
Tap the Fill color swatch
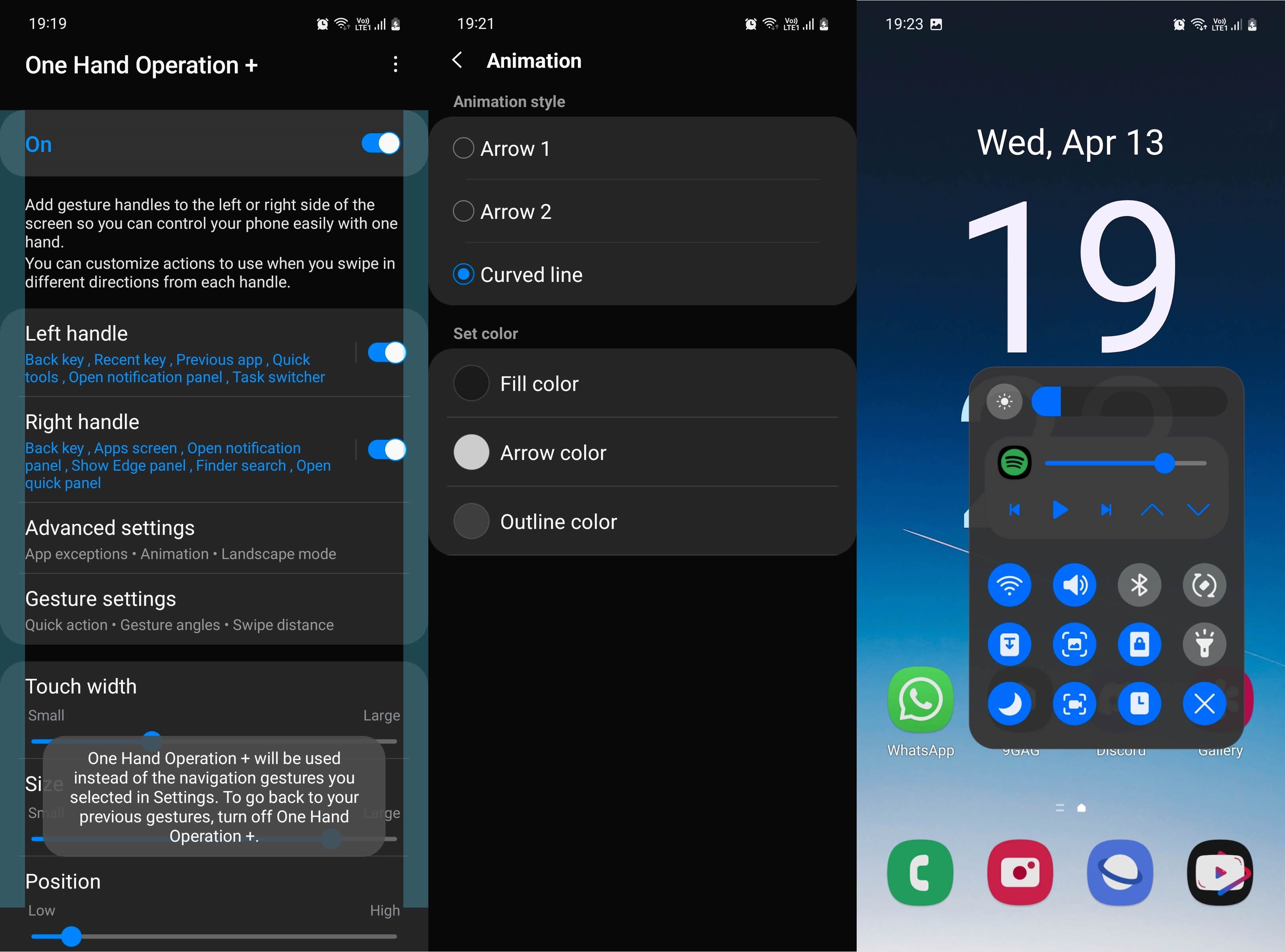pos(472,384)
